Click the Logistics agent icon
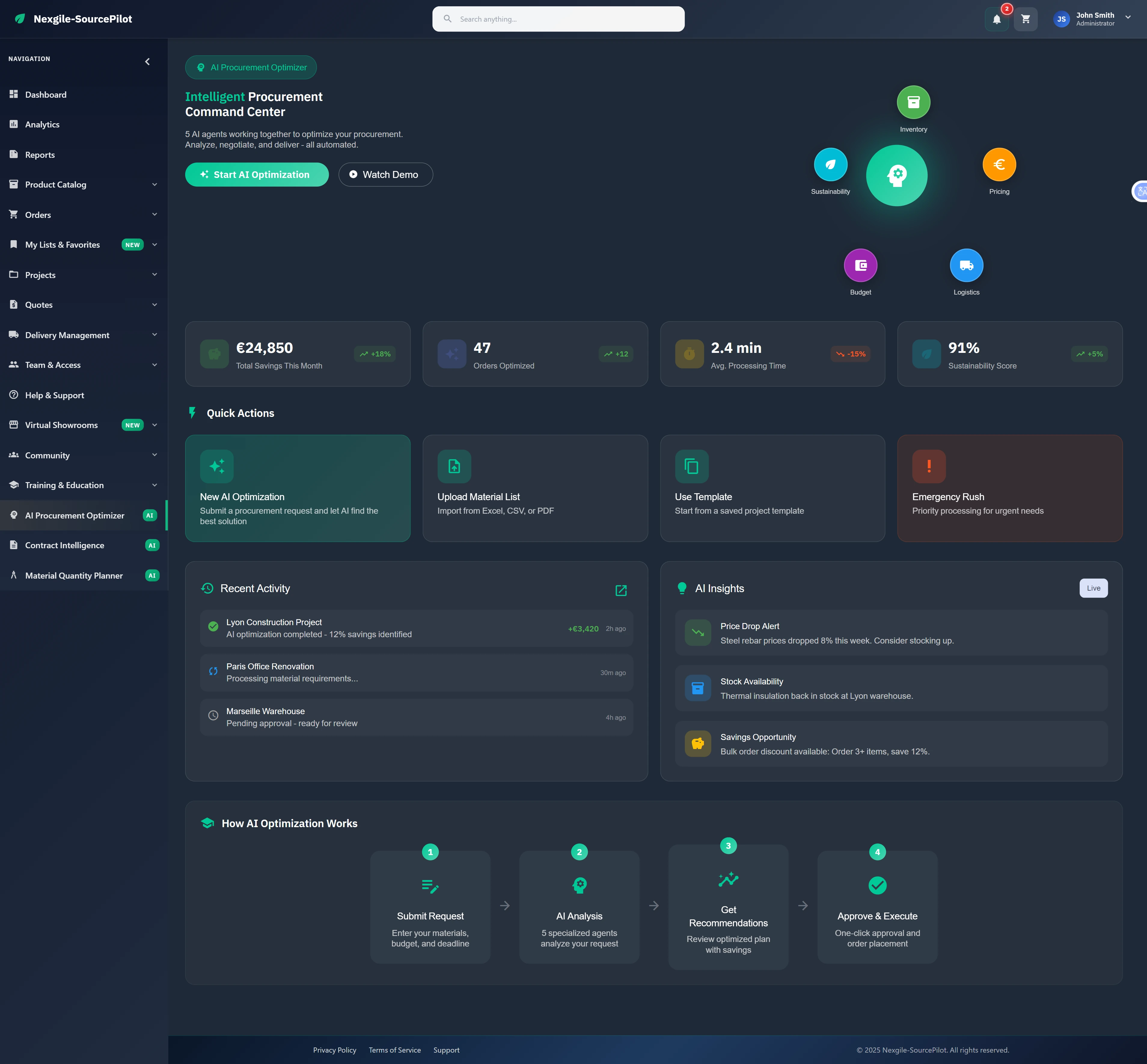The image size is (1147, 1064). click(966, 265)
